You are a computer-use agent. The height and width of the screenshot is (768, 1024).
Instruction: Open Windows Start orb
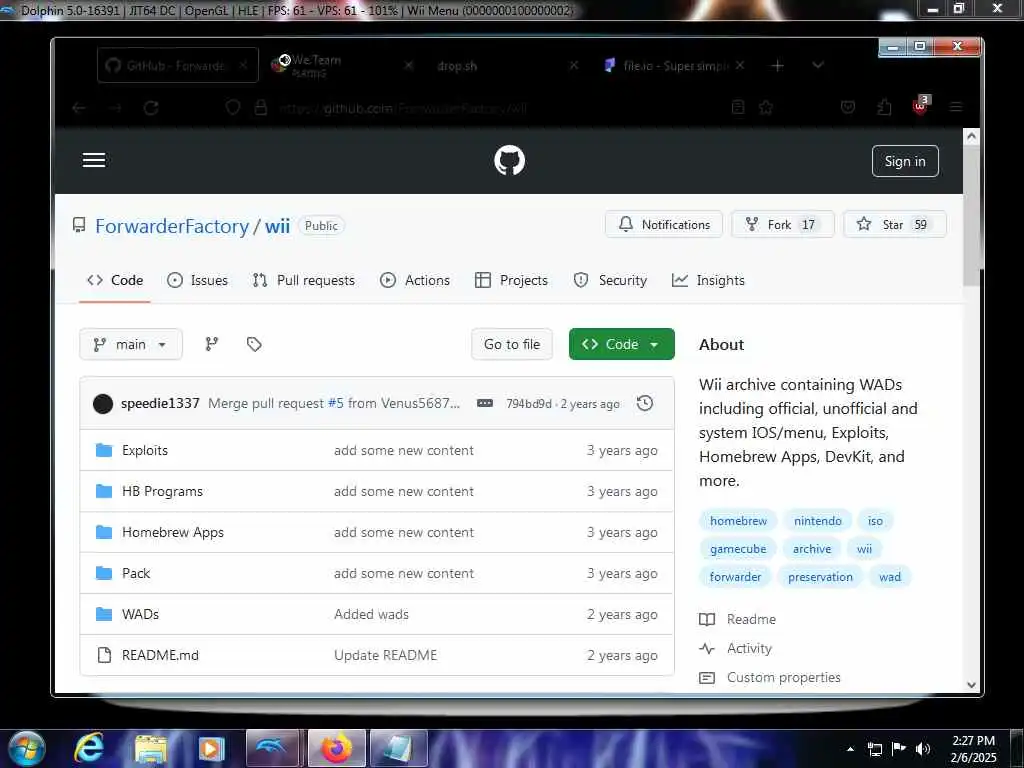pyautogui.click(x=27, y=748)
